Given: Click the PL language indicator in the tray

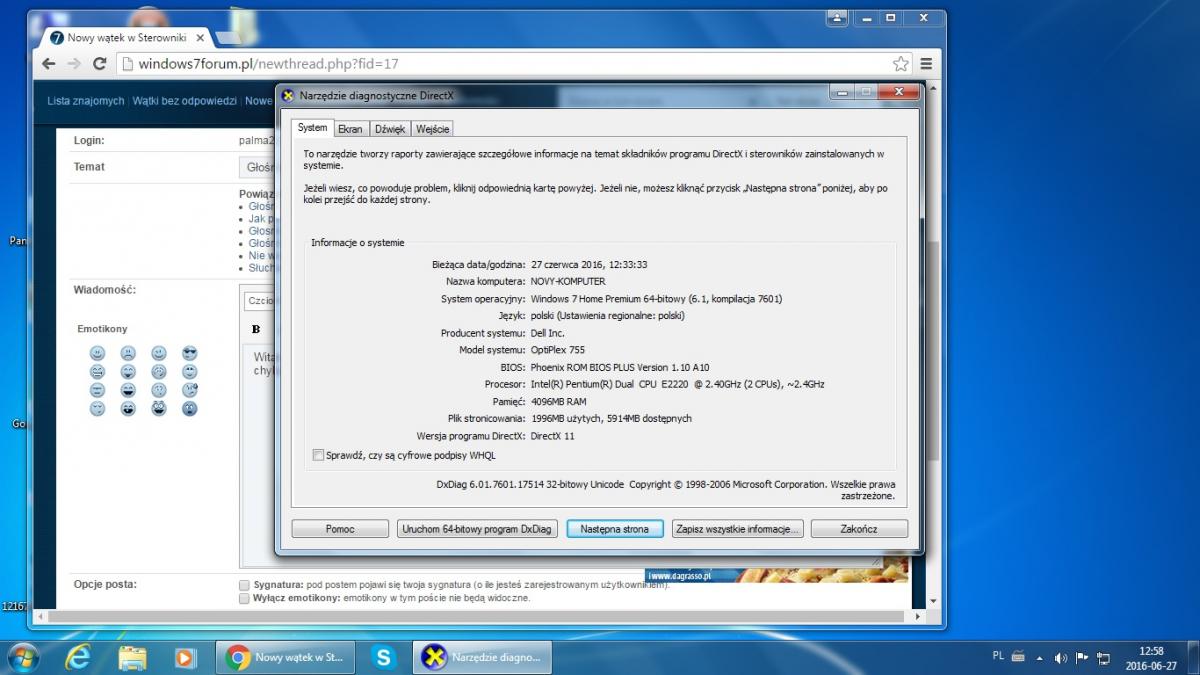Looking at the screenshot, I should click(998, 656).
